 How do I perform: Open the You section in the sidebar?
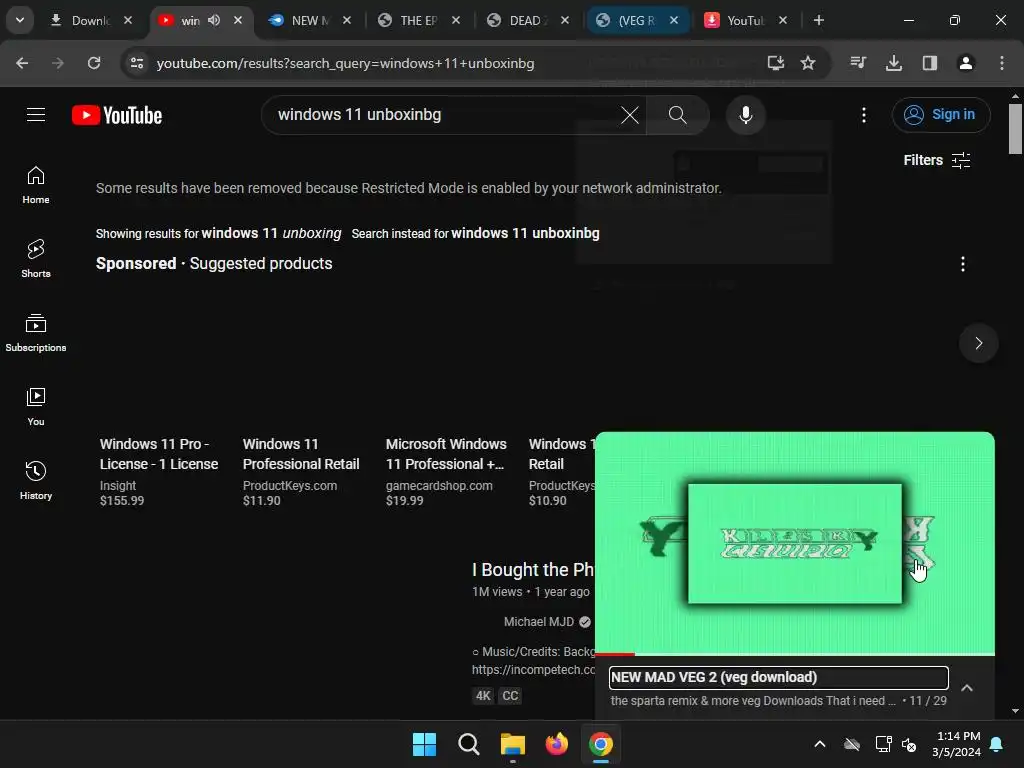[x=36, y=407]
